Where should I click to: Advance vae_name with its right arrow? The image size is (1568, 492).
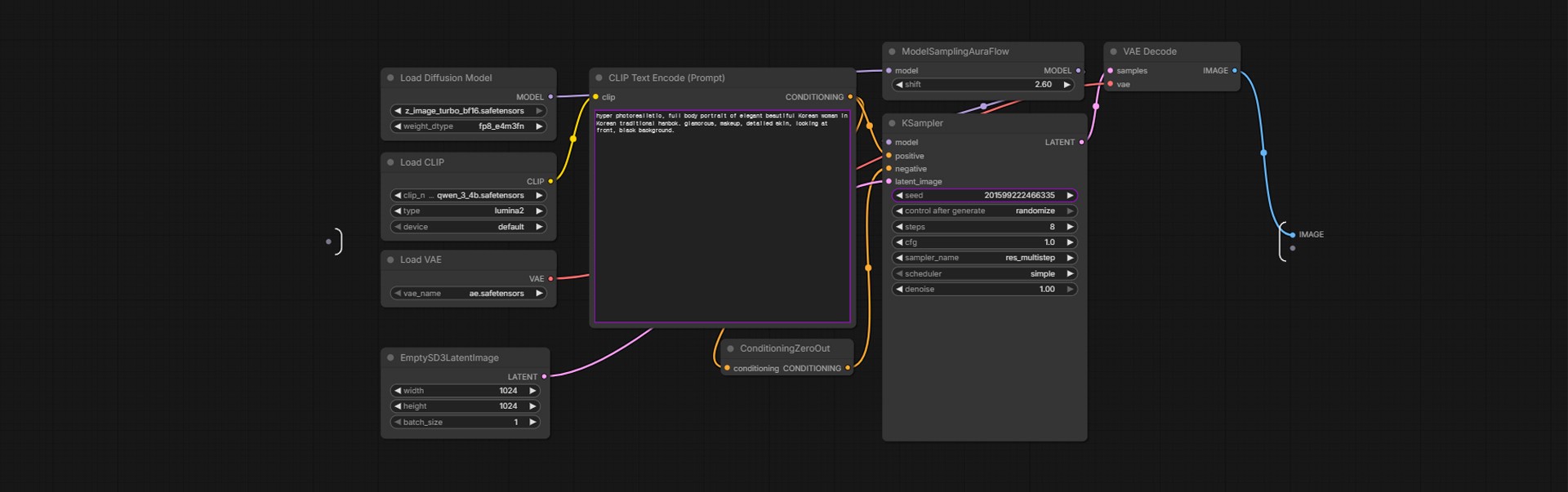click(x=539, y=294)
